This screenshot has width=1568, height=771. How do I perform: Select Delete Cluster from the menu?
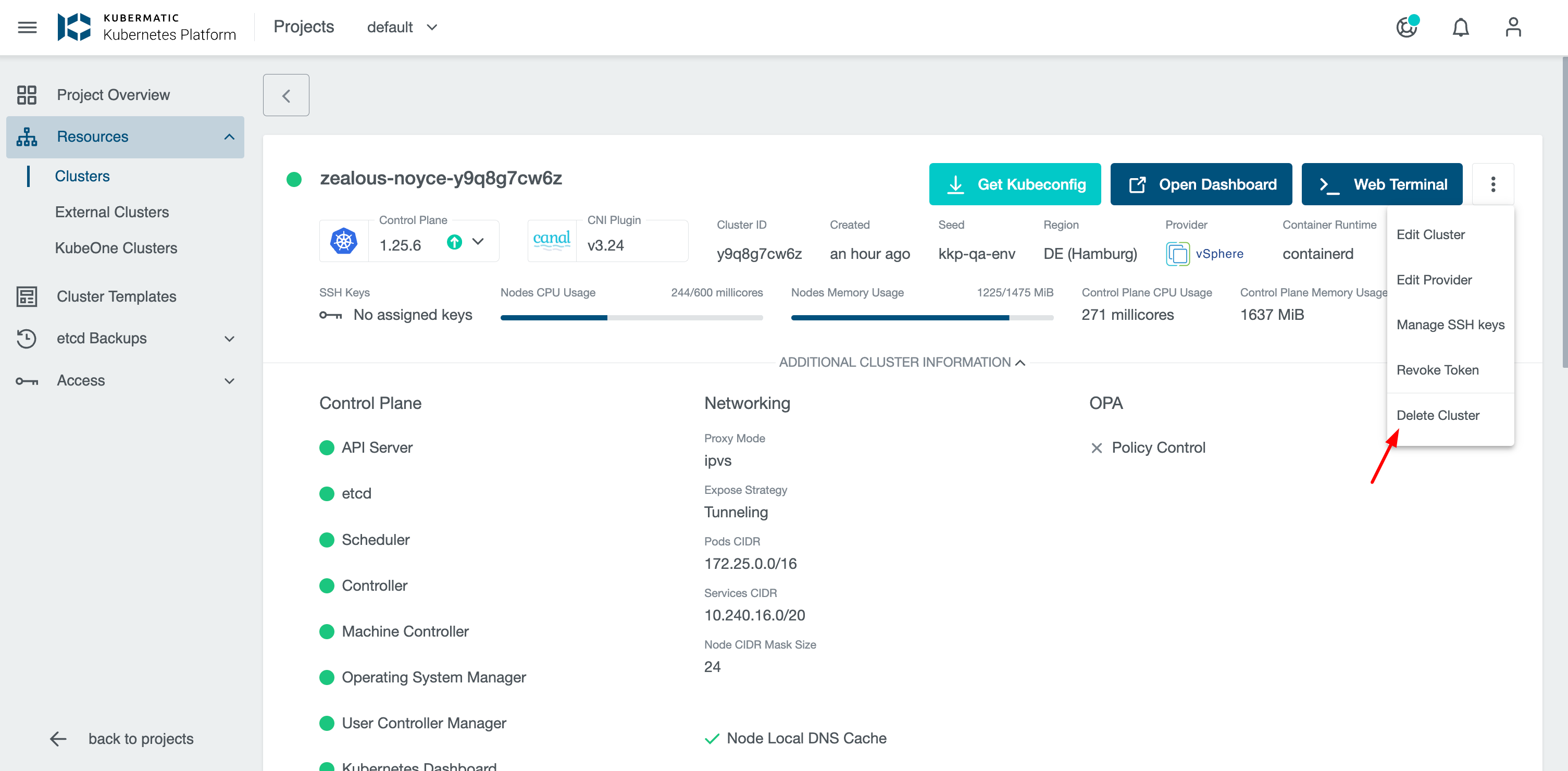1438,414
